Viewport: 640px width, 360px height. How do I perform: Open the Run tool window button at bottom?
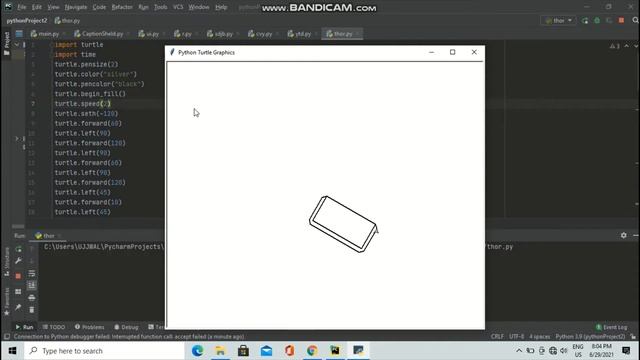[24, 327]
